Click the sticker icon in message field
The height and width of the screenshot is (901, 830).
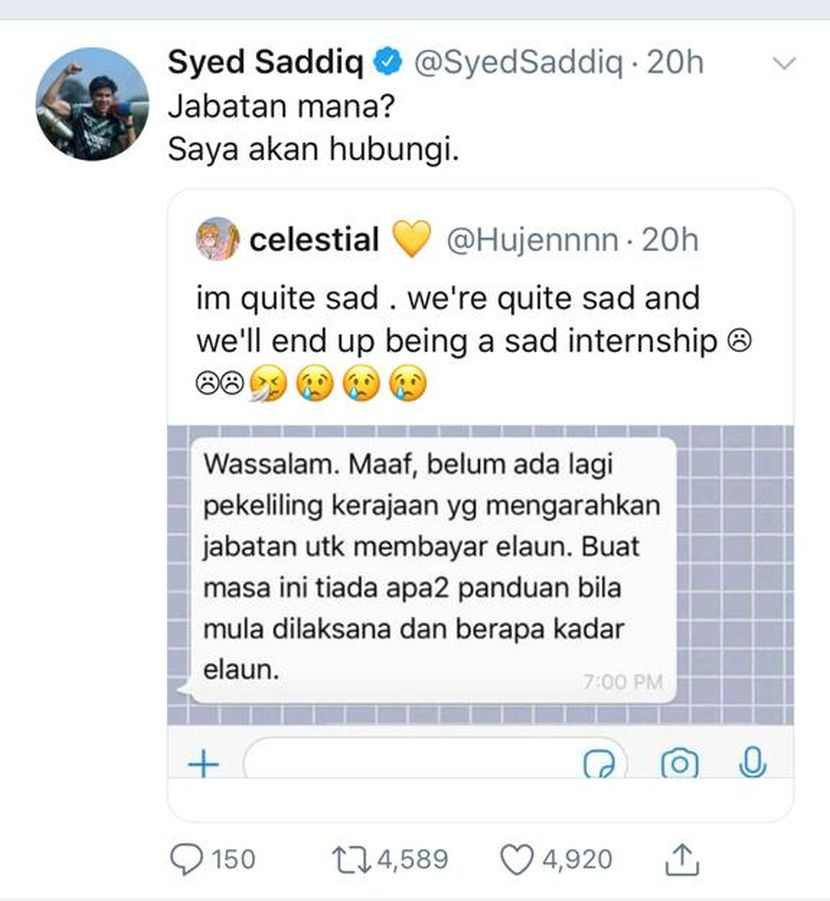tap(598, 765)
